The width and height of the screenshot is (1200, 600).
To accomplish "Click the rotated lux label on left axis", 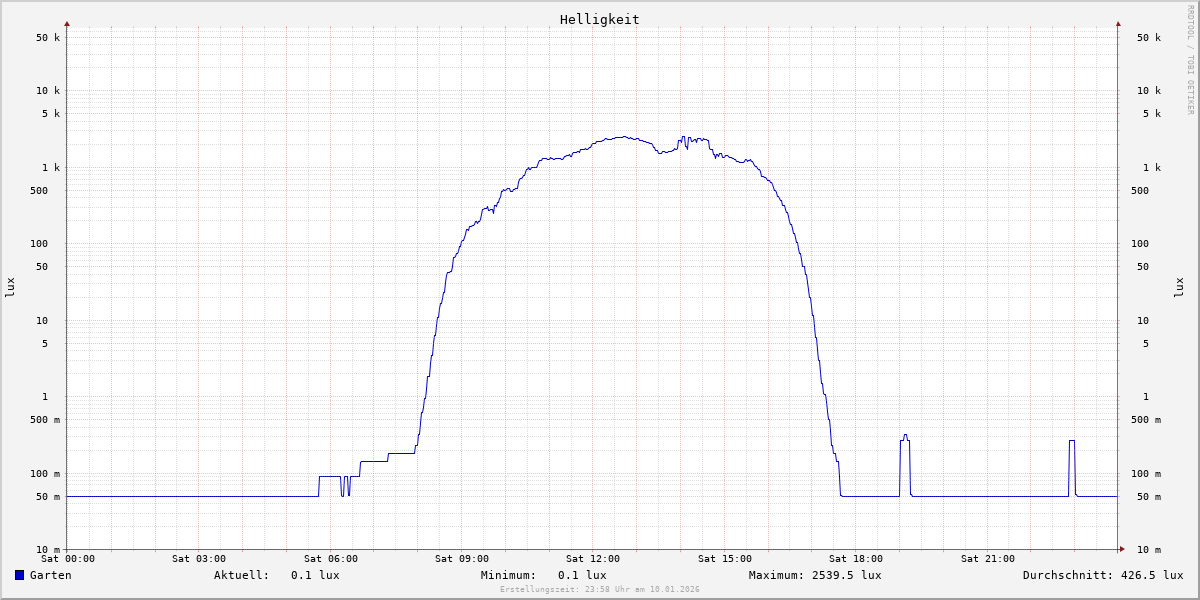I will click(x=10, y=287).
